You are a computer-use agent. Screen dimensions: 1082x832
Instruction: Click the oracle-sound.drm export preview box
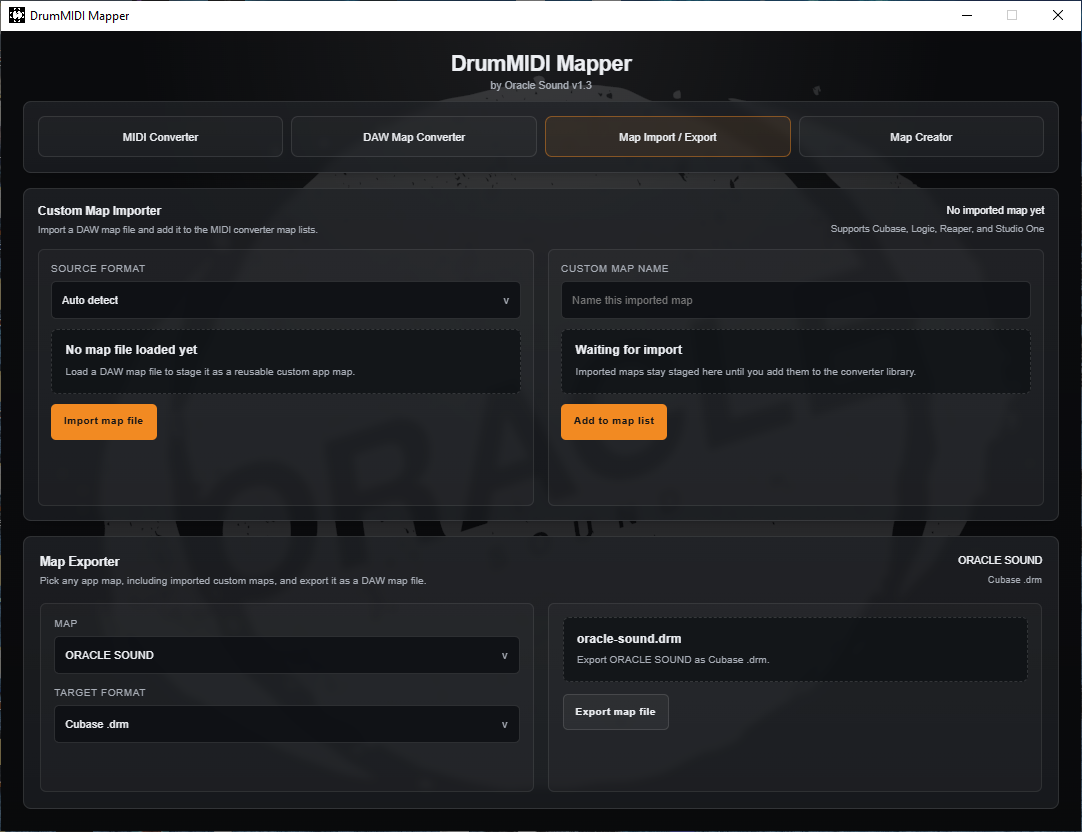pyautogui.click(x=794, y=649)
